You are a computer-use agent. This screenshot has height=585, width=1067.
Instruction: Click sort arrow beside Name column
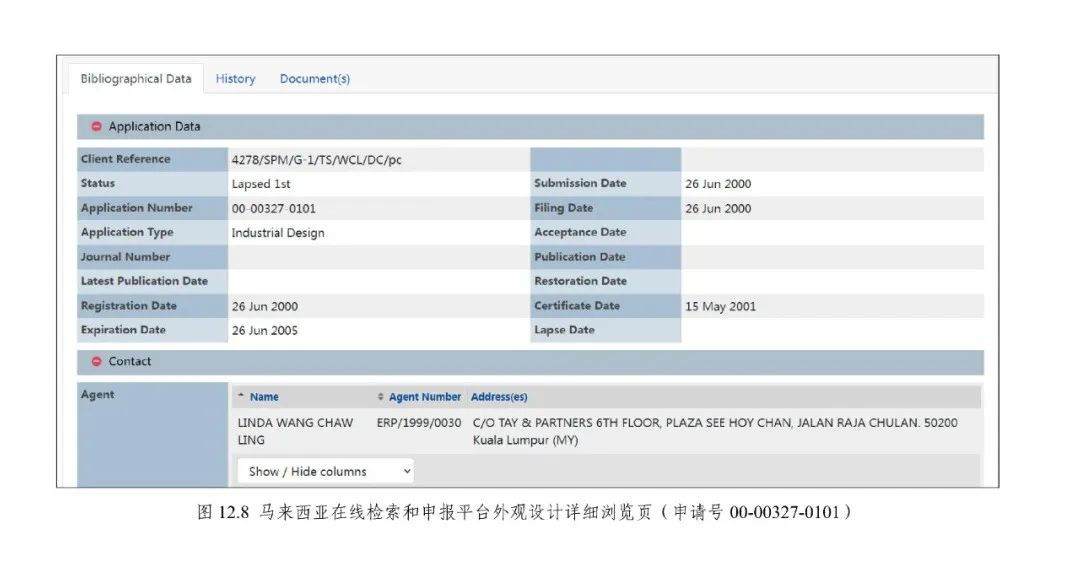click(241, 397)
